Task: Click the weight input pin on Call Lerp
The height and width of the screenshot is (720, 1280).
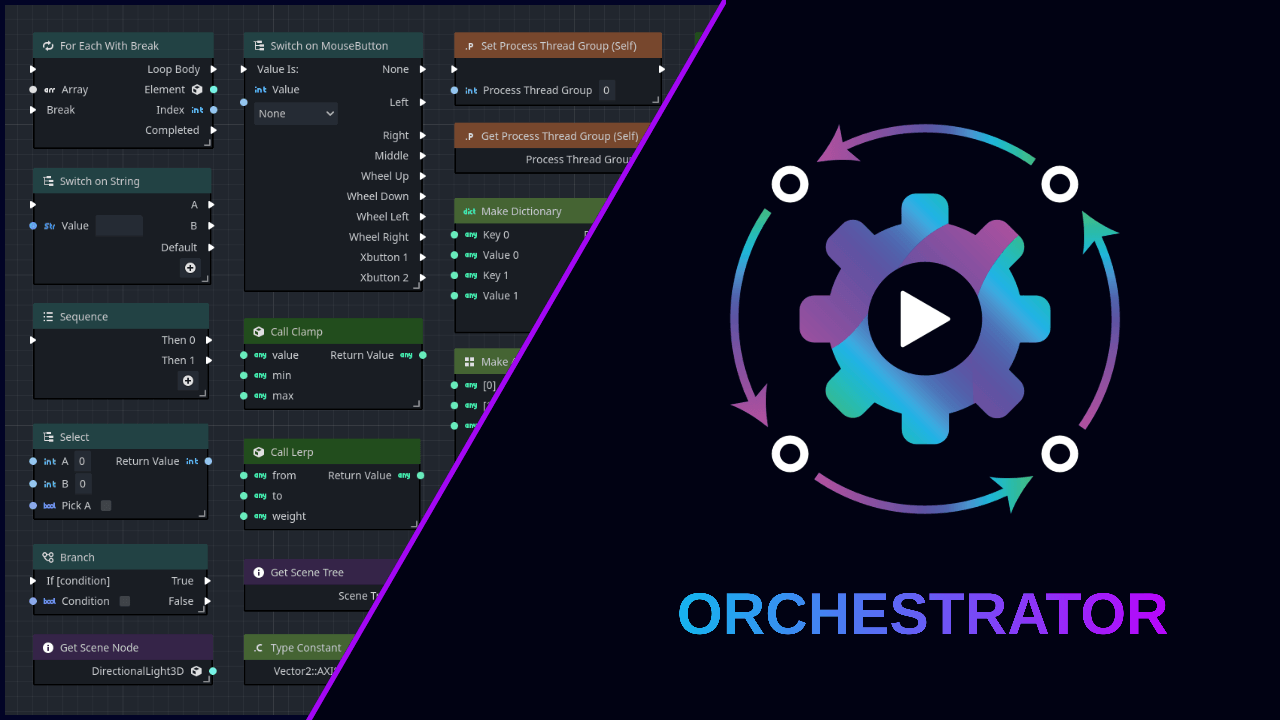Action: [244, 516]
